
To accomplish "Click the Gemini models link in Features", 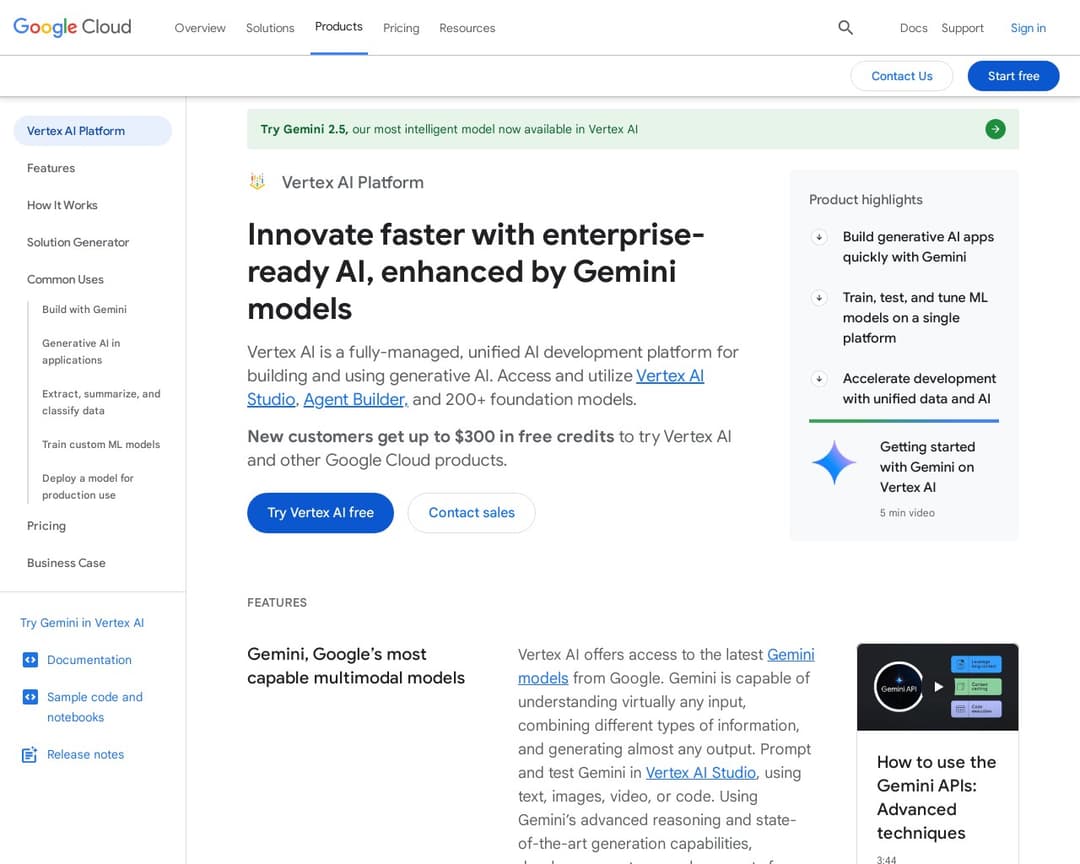I will click(790, 655).
